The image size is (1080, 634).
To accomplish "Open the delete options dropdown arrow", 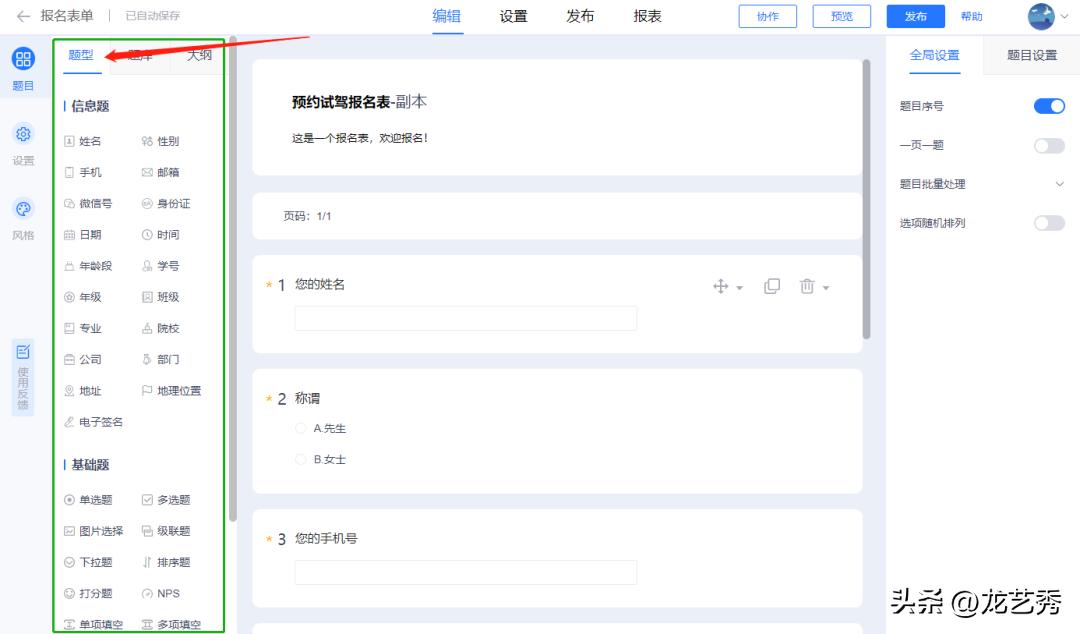I will coord(827,285).
